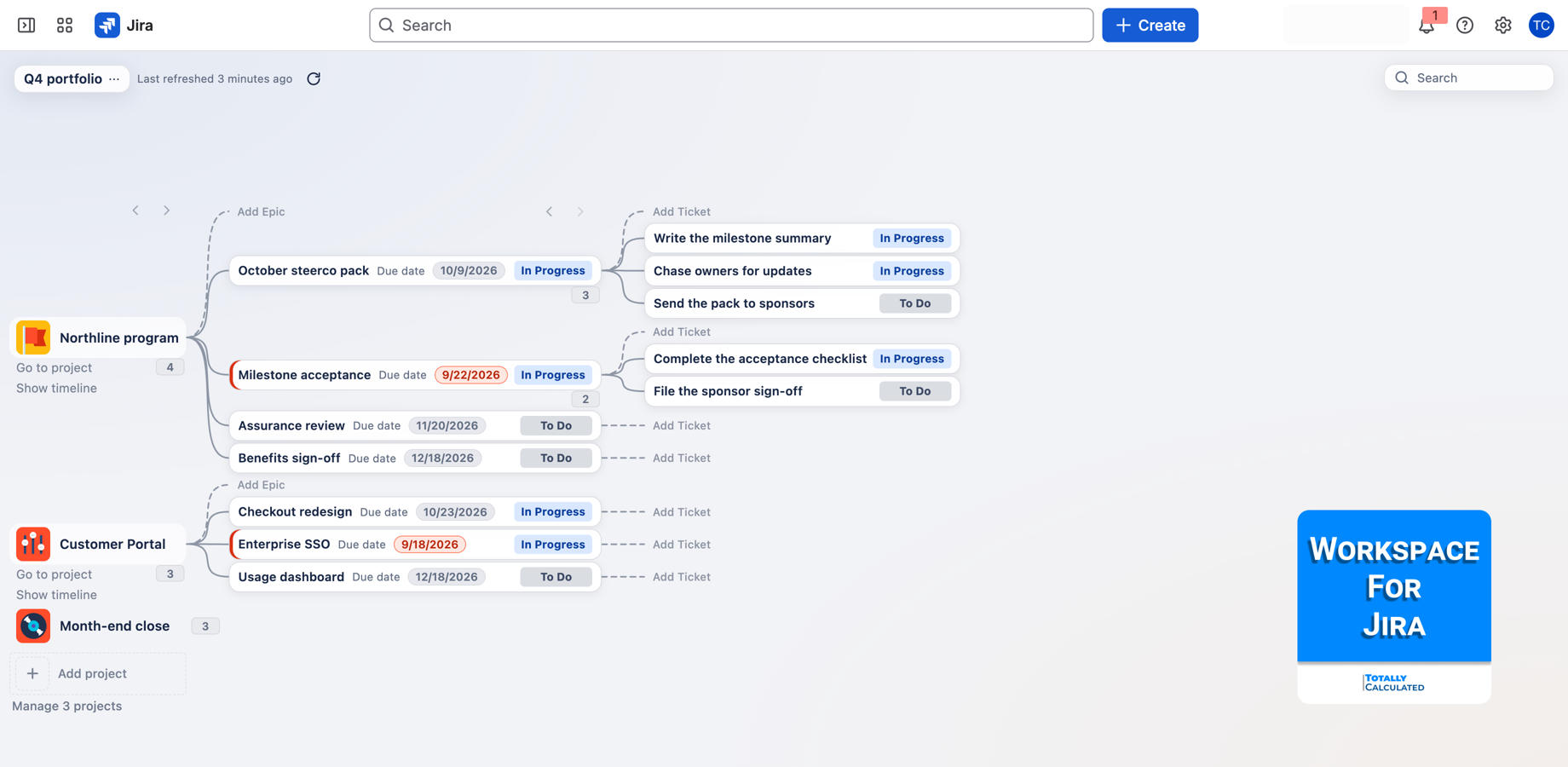Open the app switcher grid icon

(x=65, y=26)
